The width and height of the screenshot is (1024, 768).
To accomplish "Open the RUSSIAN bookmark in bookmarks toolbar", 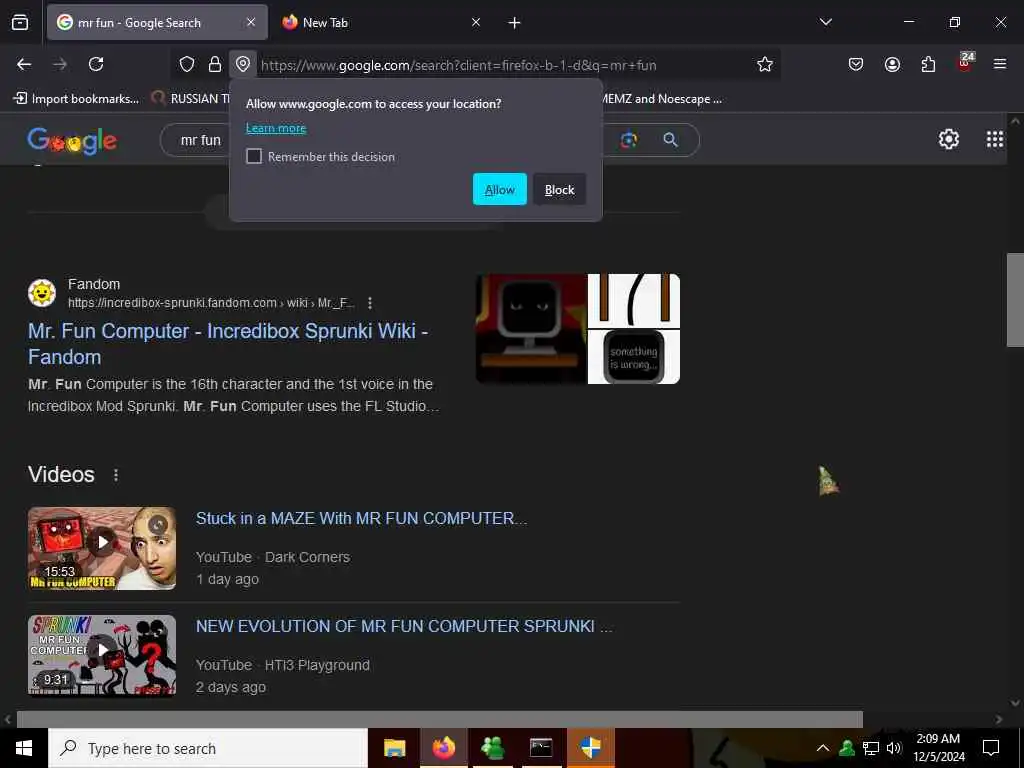I will coord(191,99).
